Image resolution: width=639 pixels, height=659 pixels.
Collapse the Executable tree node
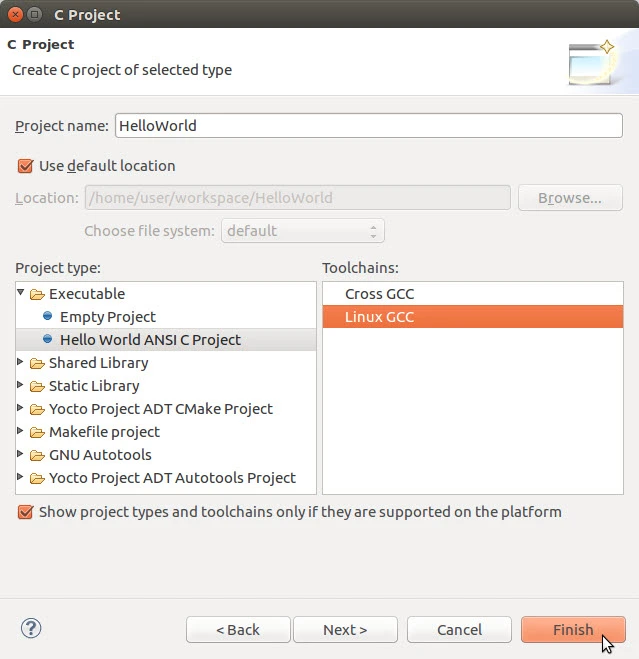(21, 294)
